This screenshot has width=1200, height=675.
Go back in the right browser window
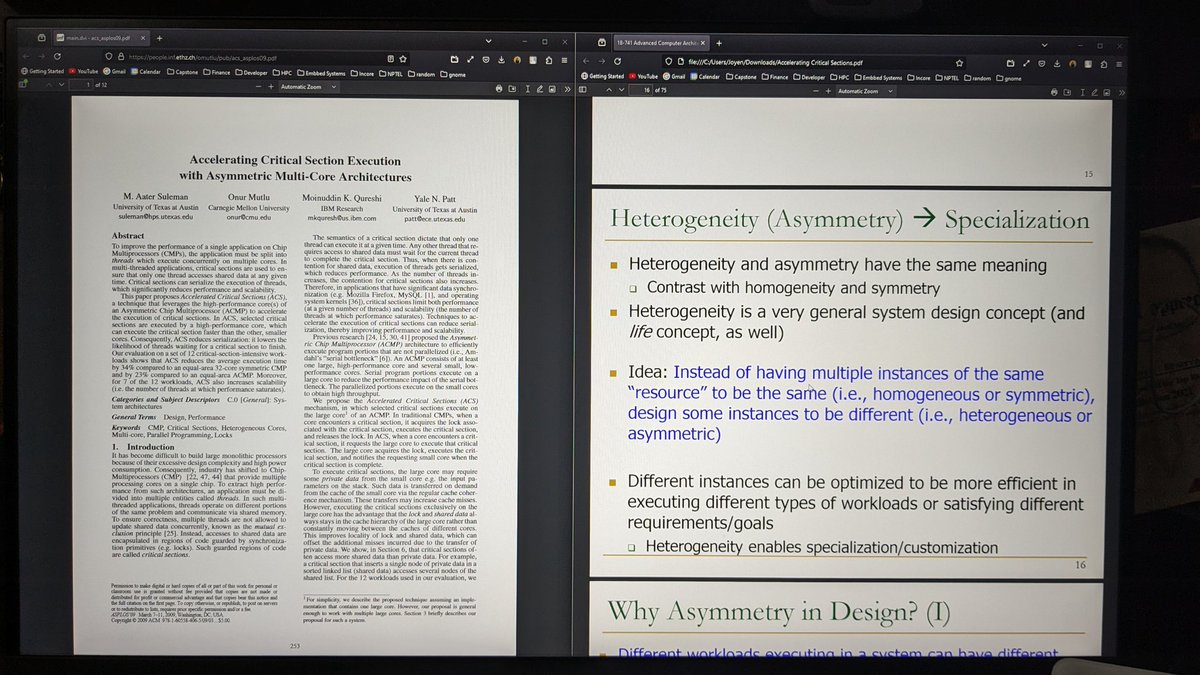587,63
